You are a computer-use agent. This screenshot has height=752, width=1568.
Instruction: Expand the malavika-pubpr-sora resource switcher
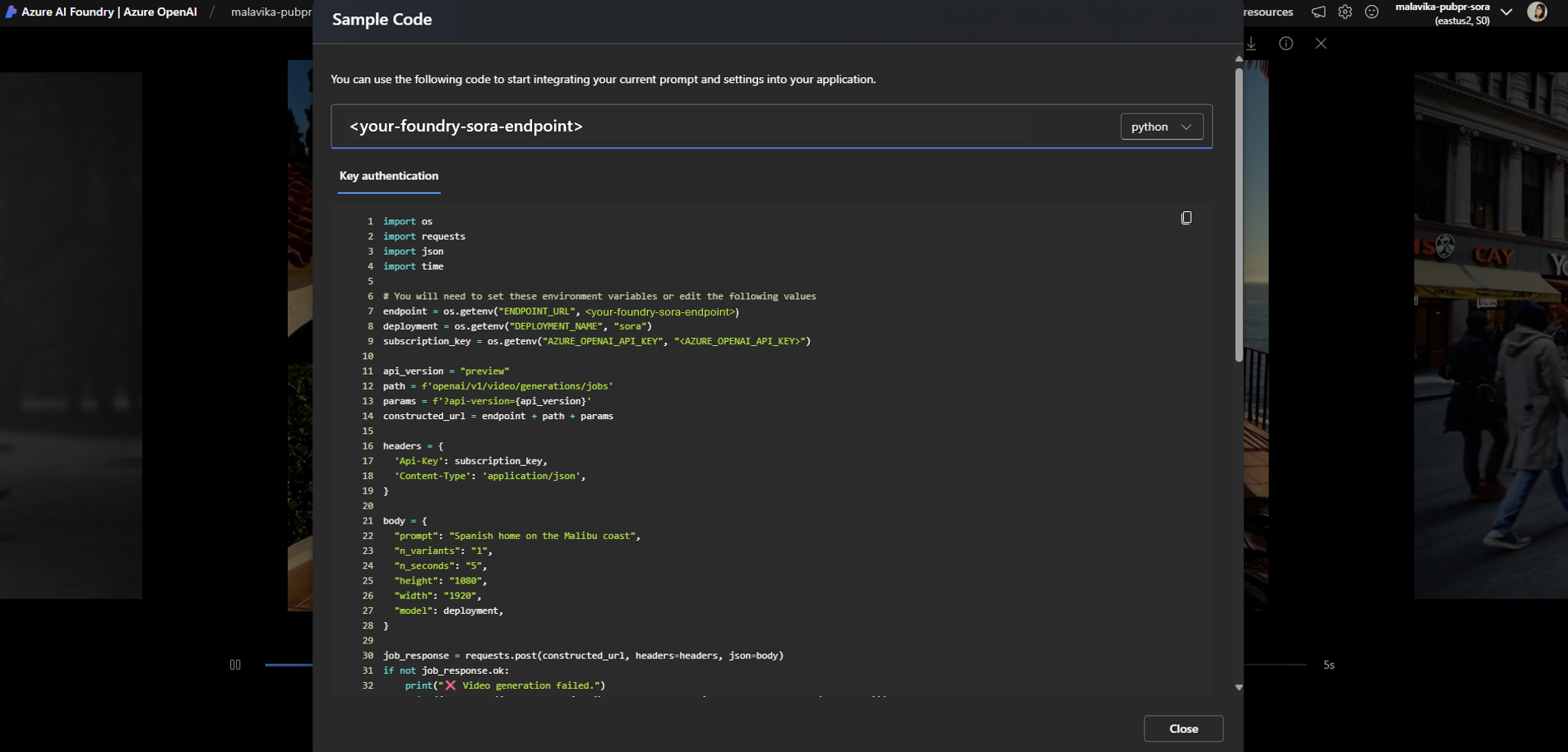pyautogui.click(x=1506, y=12)
